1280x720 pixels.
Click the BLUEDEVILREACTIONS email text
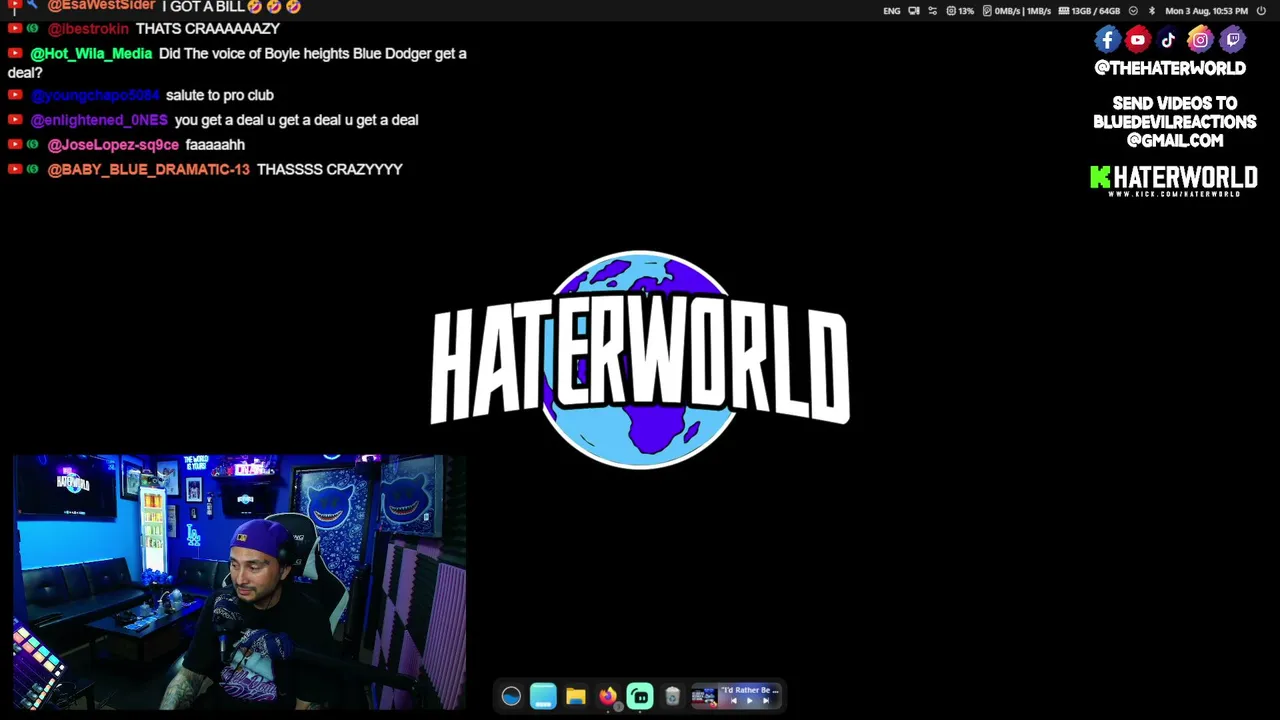(x=1175, y=122)
